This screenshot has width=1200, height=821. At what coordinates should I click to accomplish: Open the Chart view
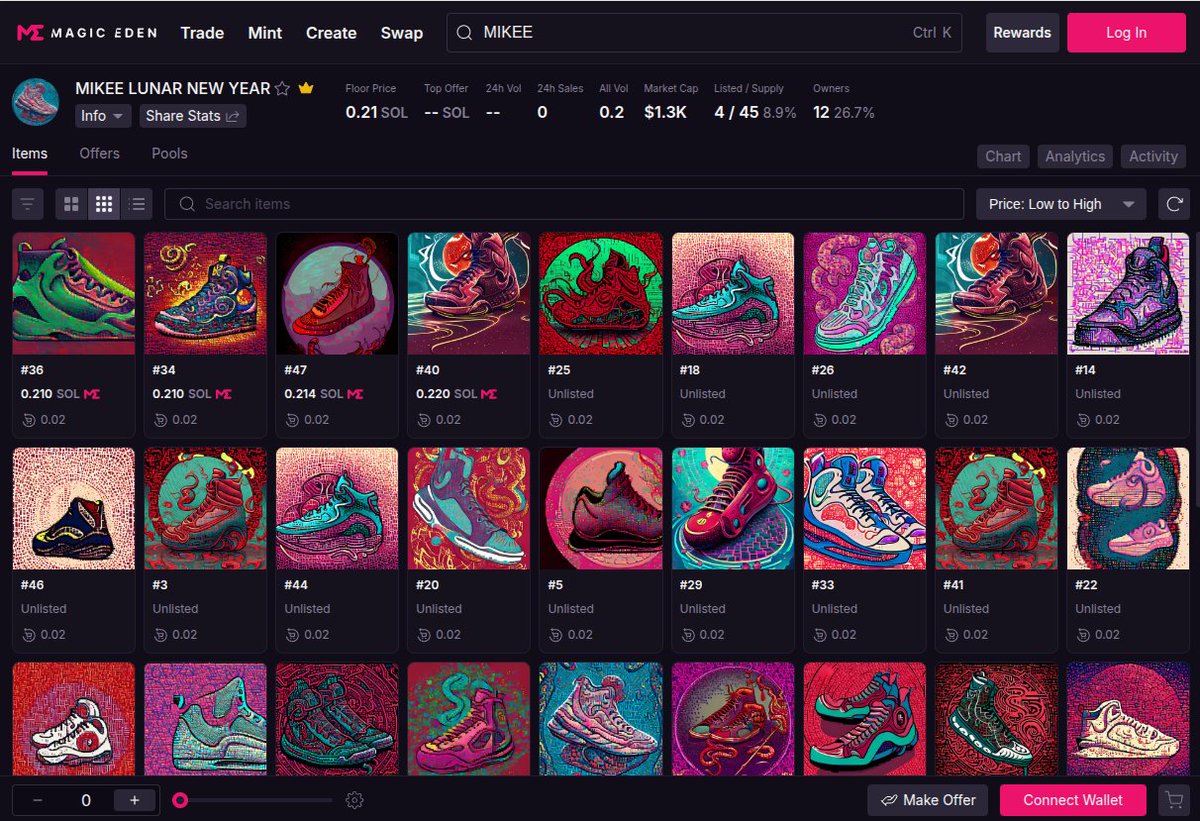point(1003,156)
